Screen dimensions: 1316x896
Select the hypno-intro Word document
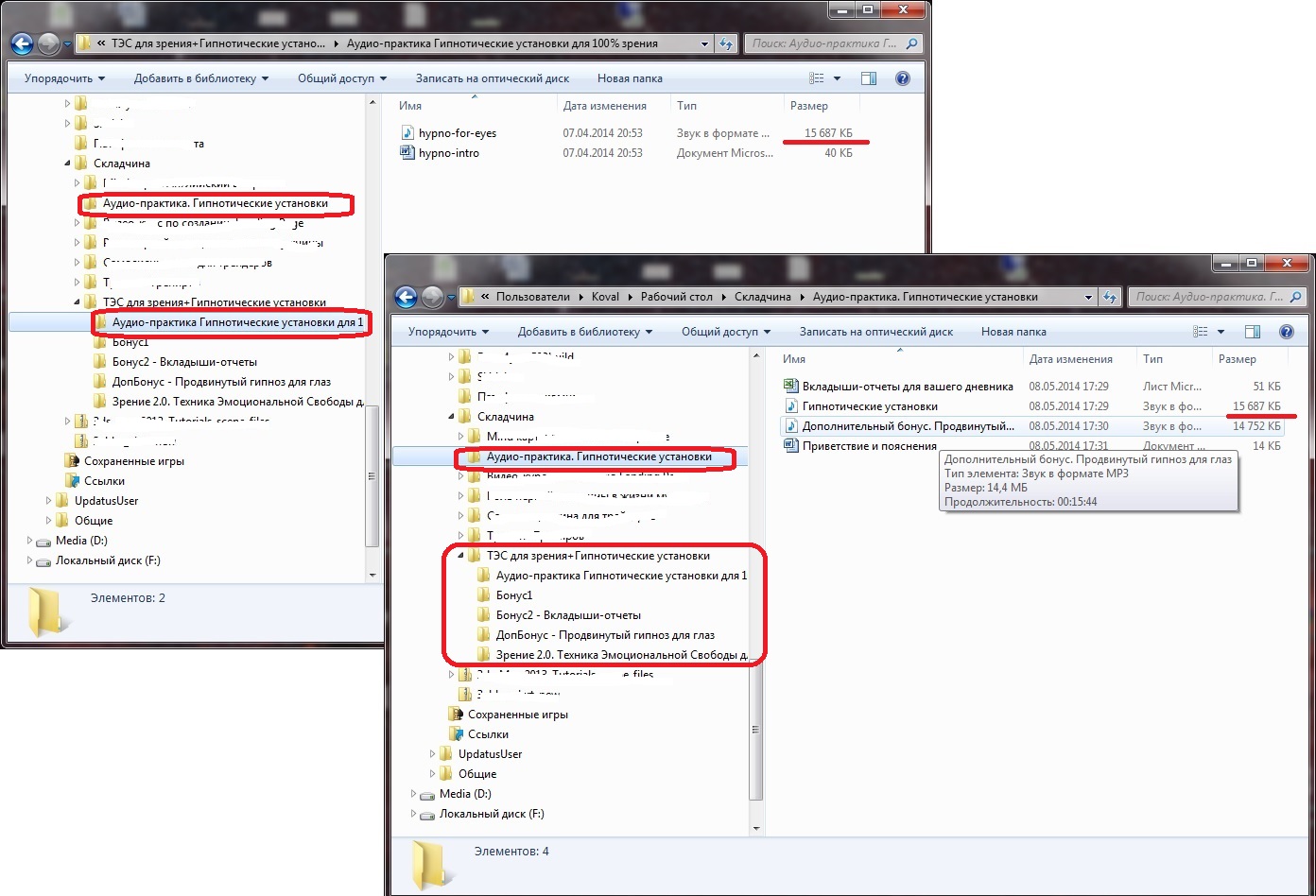(448, 153)
